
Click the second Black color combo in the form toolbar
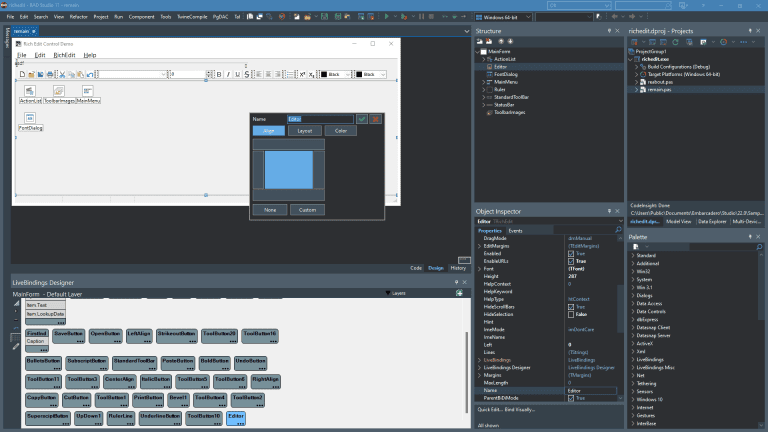[x=371, y=74]
